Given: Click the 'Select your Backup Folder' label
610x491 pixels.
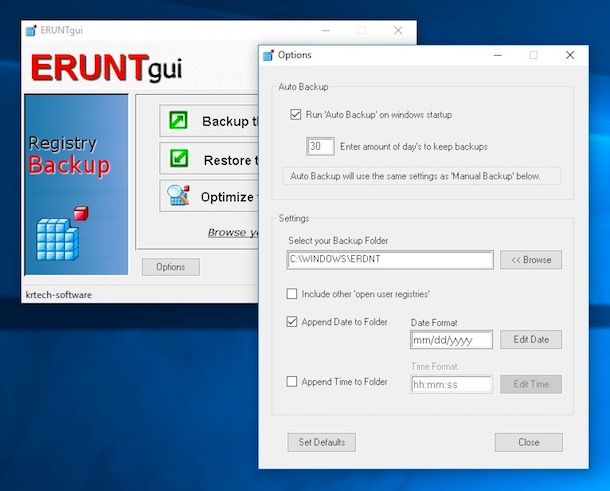Looking at the screenshot, I should [x=338, y=241].
